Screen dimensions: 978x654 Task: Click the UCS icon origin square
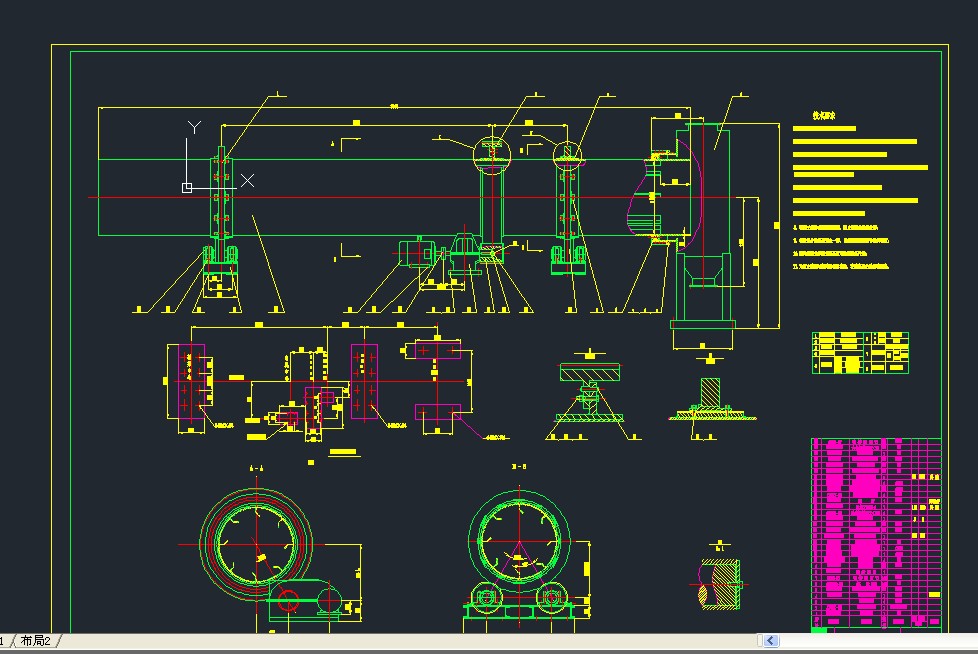coord(186,188)
